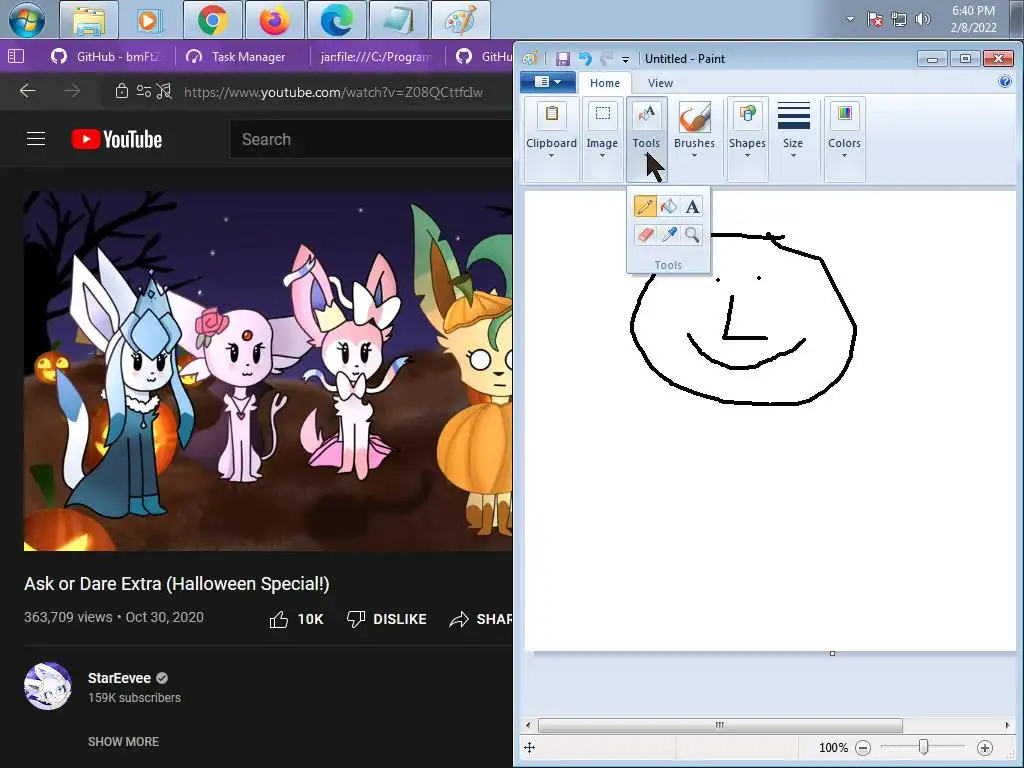
Task: Click zoom out minus button in Paint
Action: coord(863,748)
